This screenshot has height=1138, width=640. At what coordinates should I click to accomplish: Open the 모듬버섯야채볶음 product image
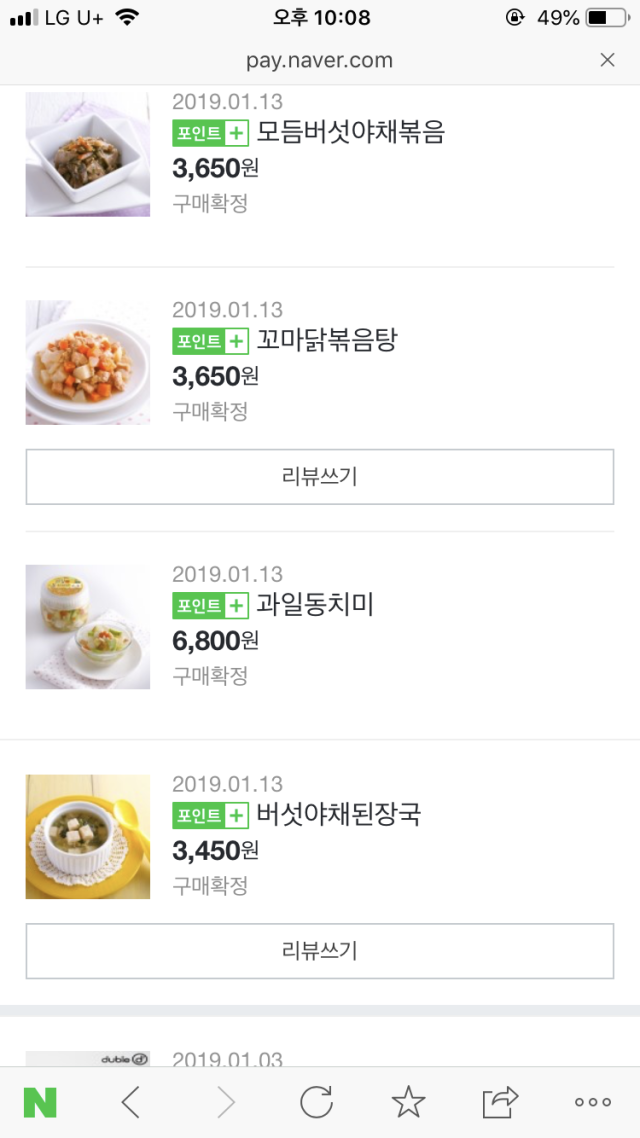(88, 154)
